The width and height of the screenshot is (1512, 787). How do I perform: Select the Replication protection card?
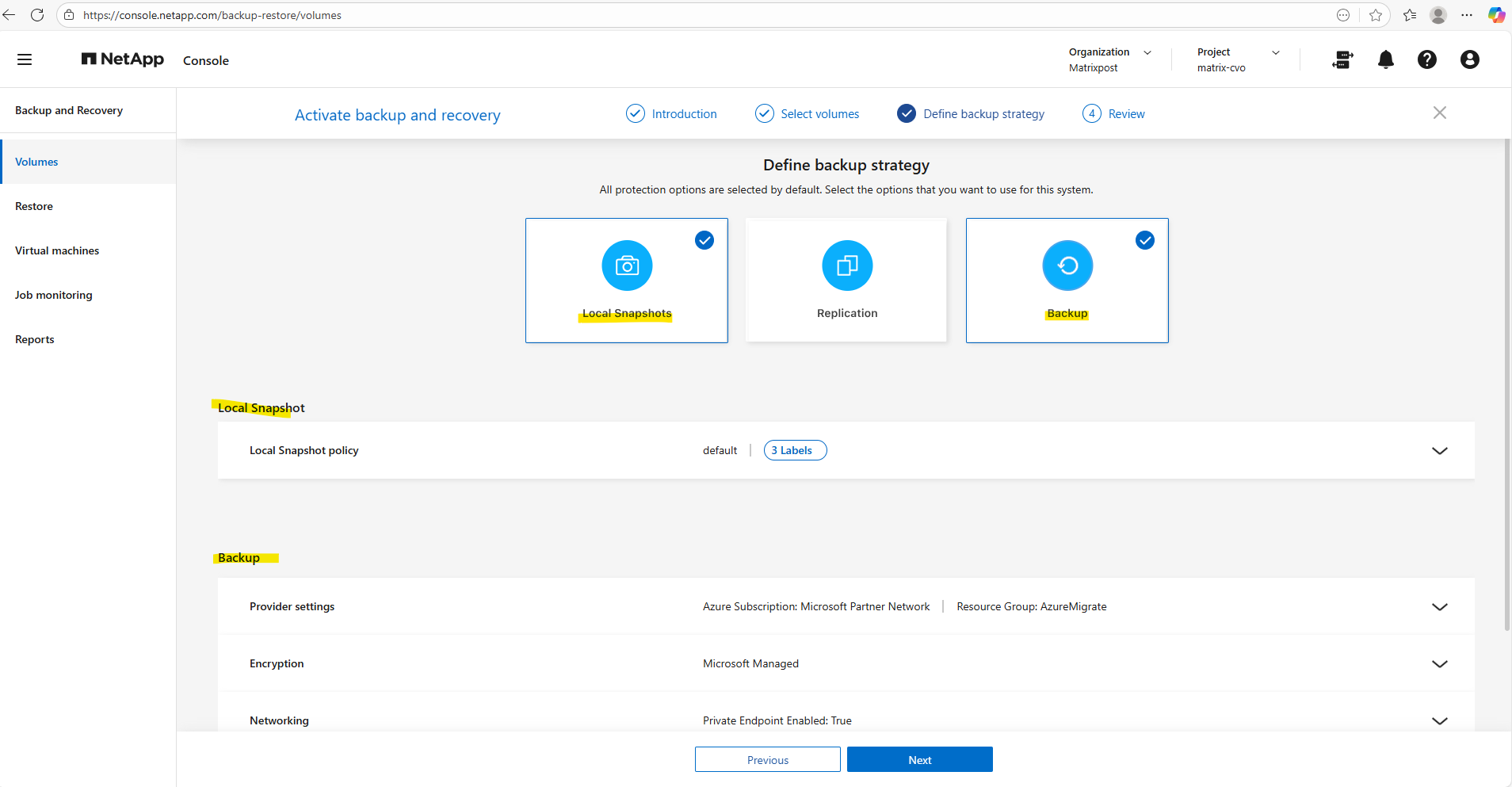846,281
